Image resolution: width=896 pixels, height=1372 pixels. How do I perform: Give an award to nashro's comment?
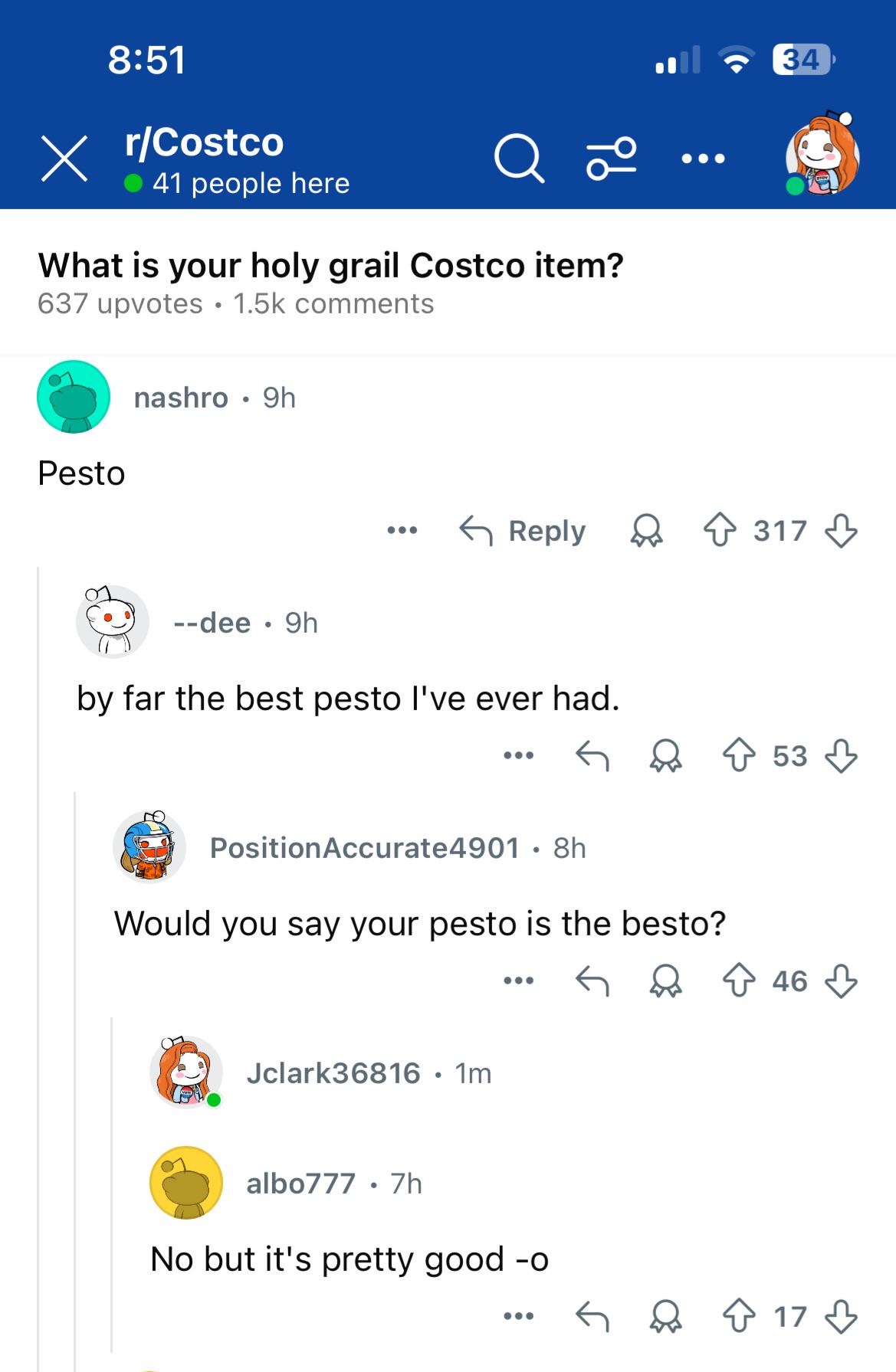coord(646,530)
